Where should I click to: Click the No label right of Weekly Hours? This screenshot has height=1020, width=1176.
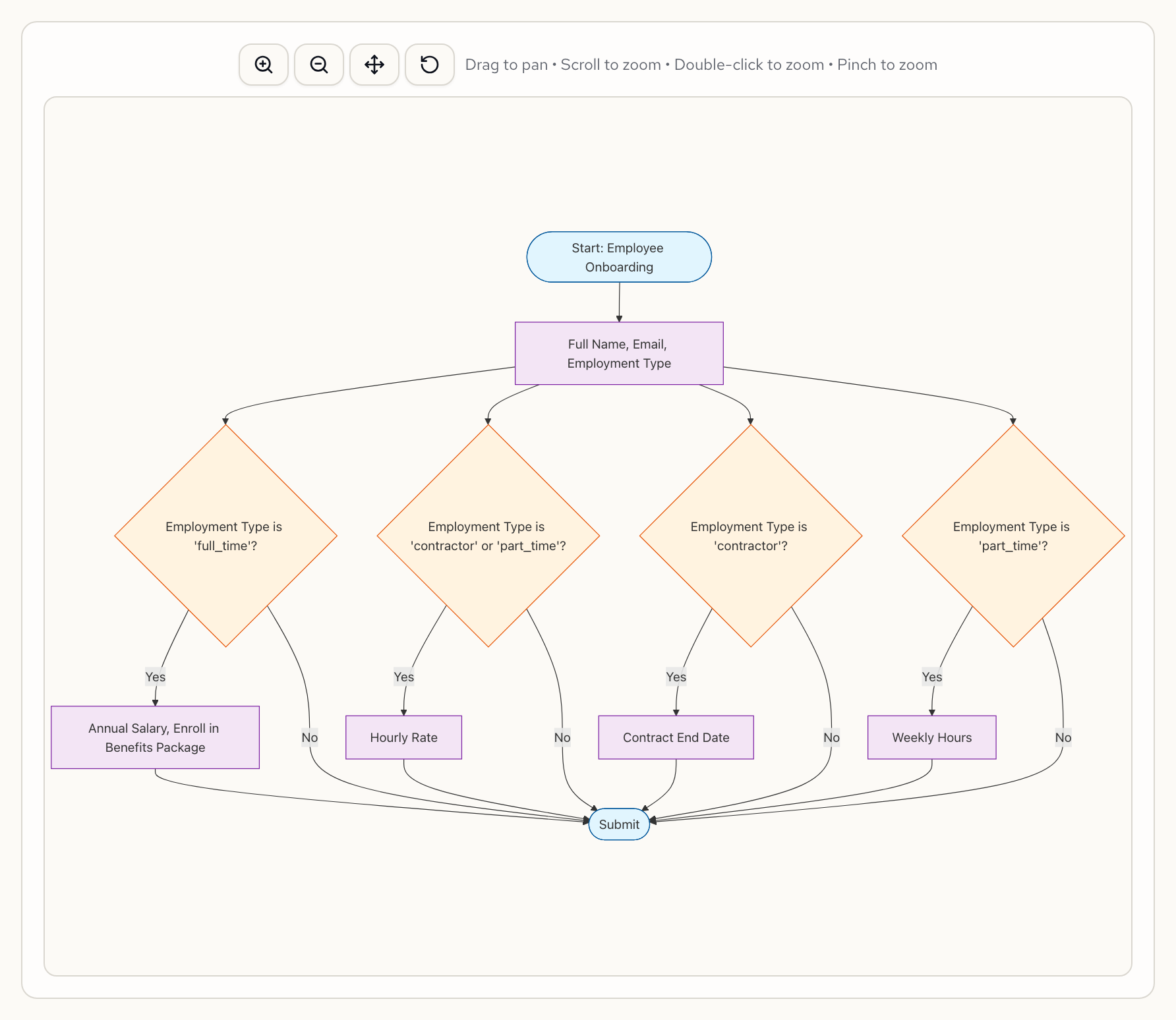click(1063, 737)
